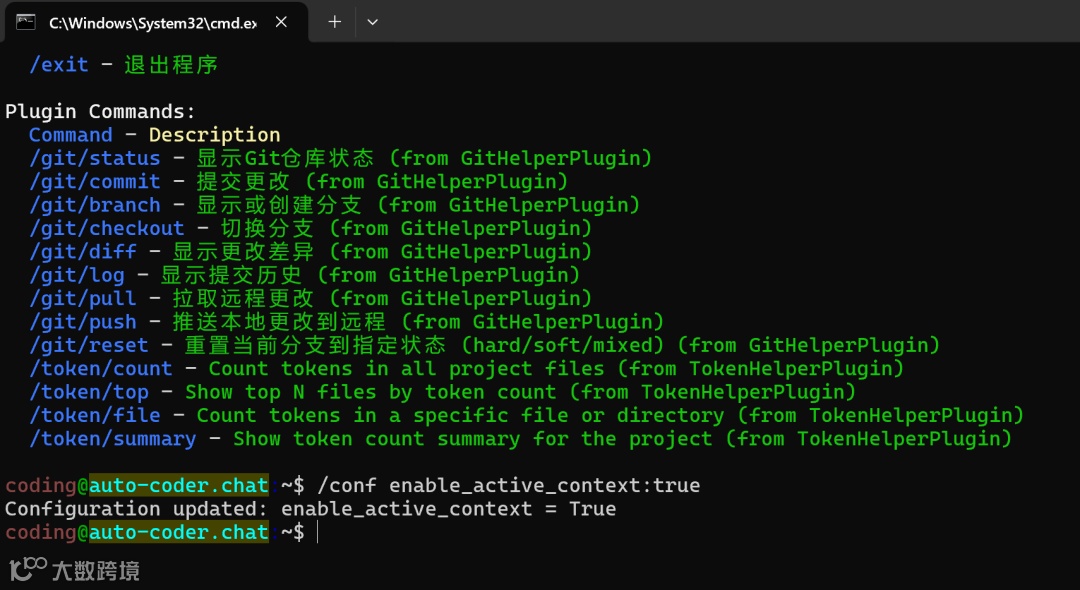Click highlighted auto-coder.chat on the last prompt
The image size is (1080, 590).
pos(179,532)
